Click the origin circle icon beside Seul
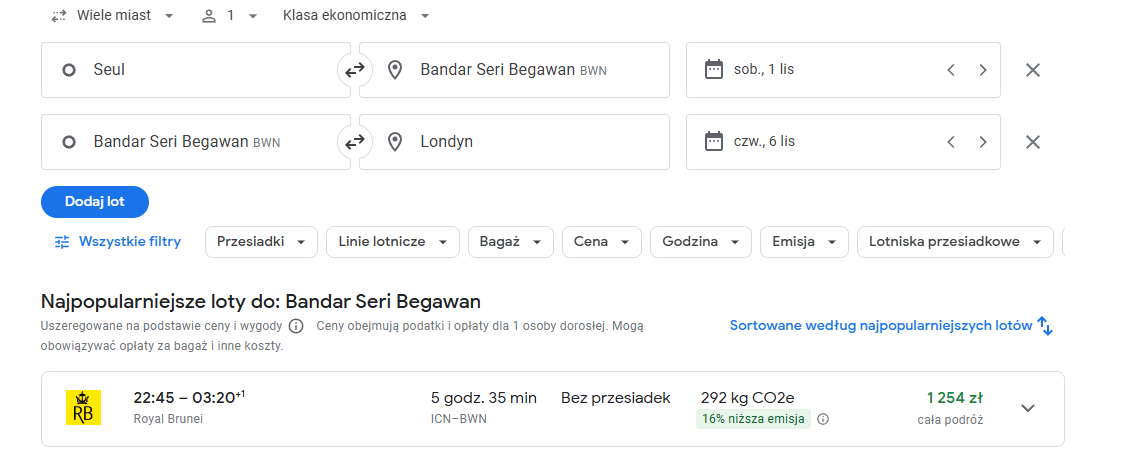This screenshot has width=1127, height=473. (x=69, y=70)
